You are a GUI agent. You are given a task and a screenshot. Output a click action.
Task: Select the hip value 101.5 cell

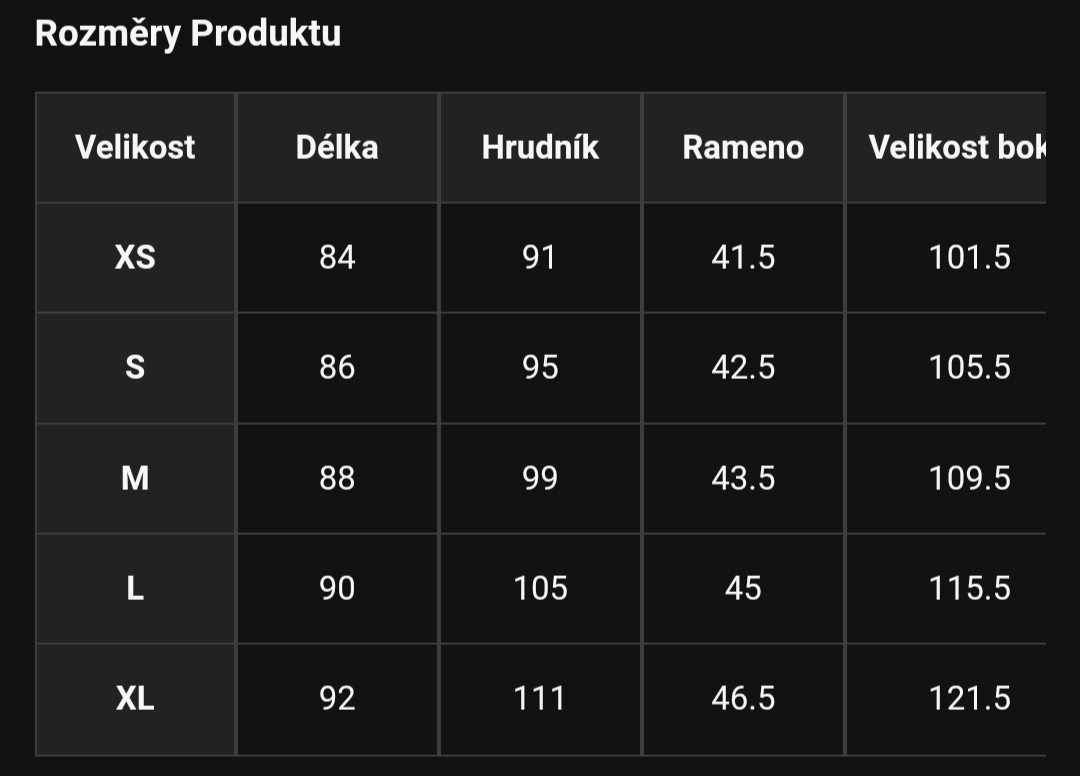point(946,258)
